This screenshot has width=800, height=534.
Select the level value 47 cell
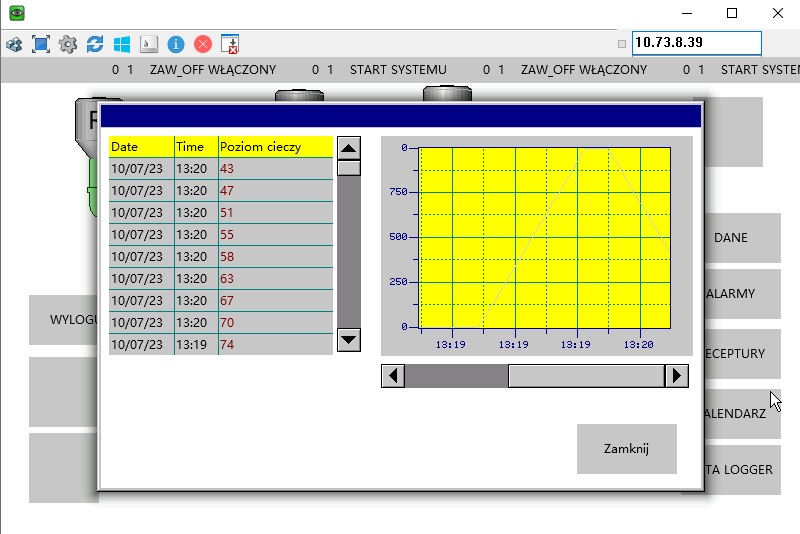(x=276, y=191)
